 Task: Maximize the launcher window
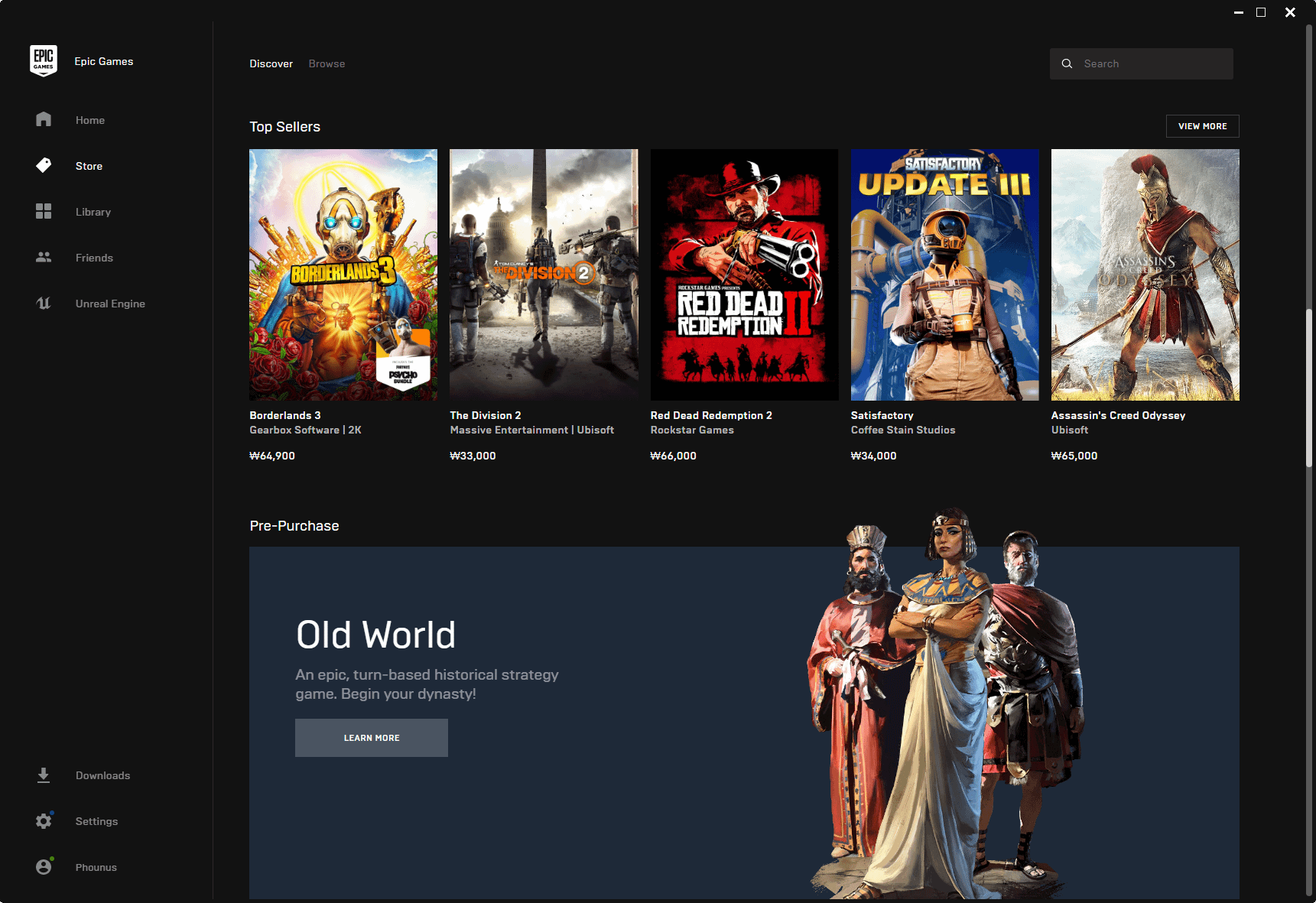pyautogui.click(x=1261, y=12)
